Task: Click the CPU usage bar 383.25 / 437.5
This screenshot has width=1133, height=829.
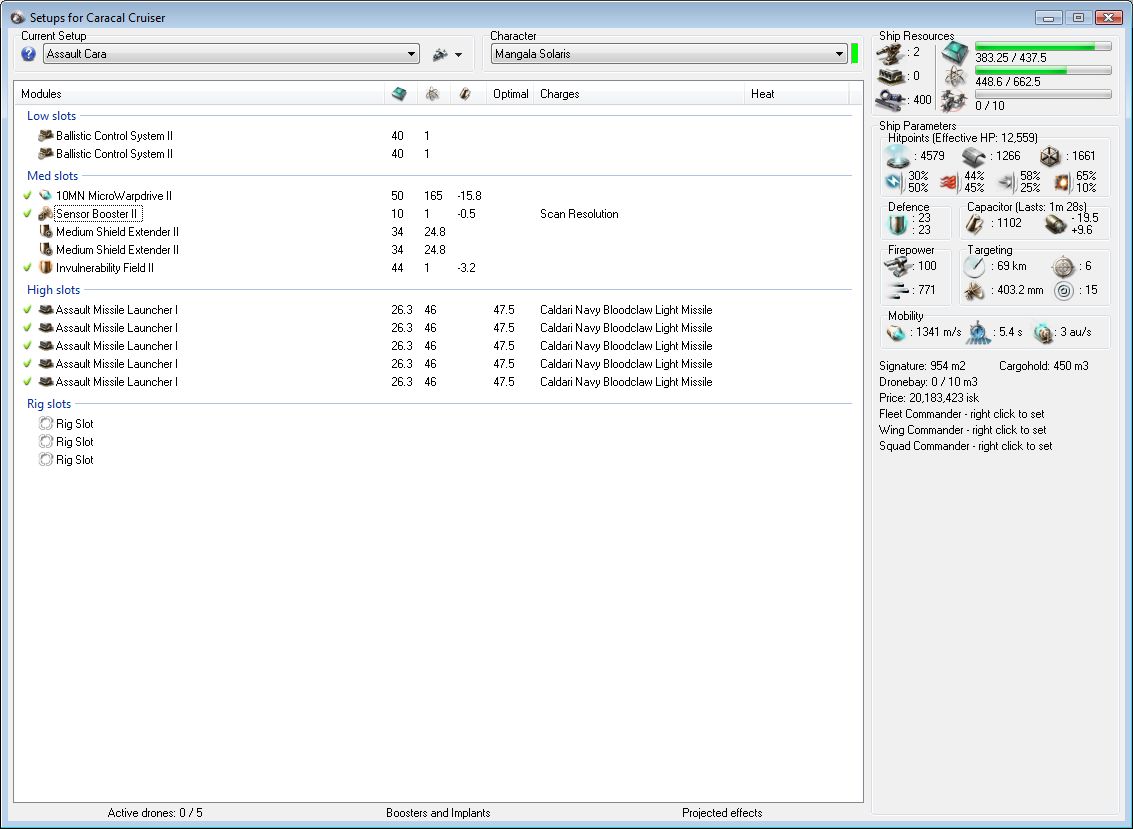Action: point(1042,46)
